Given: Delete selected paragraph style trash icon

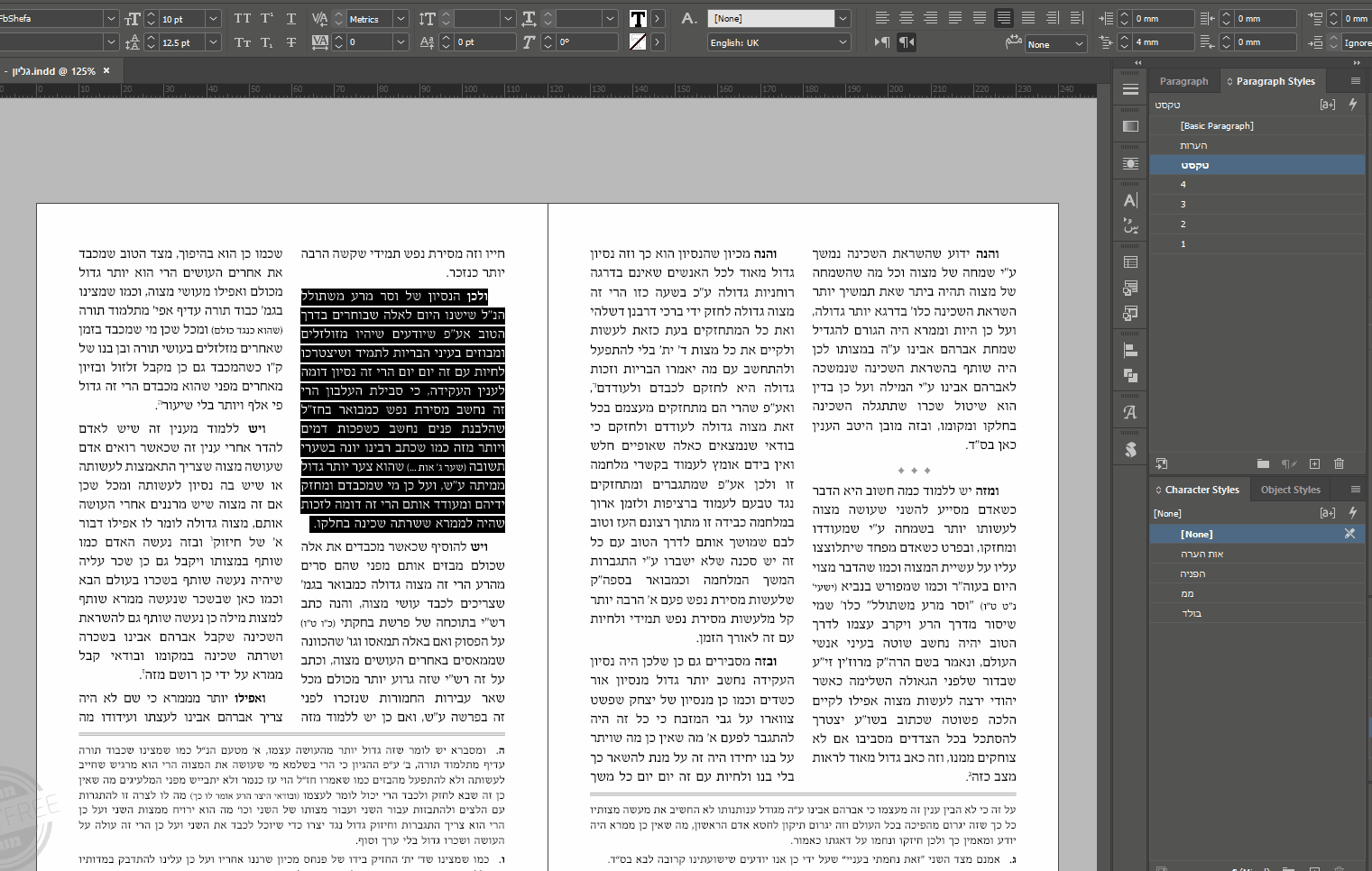Looking at the screenshot, I should (1339, 463).
